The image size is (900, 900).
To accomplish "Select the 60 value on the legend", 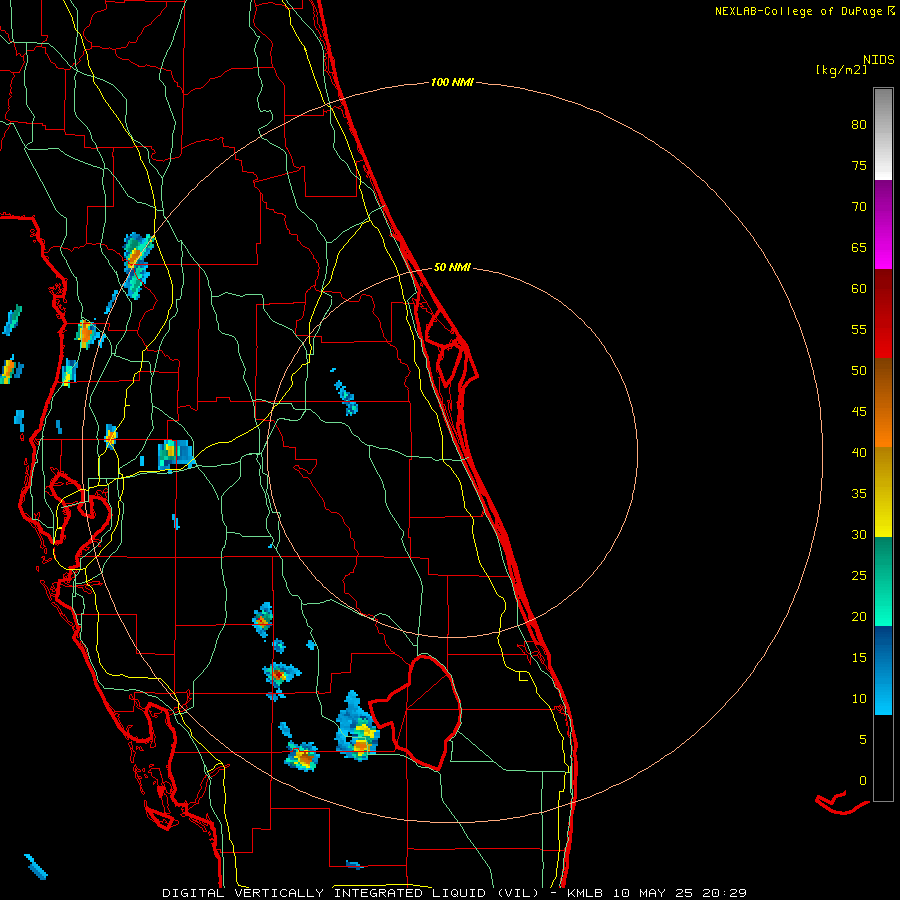I will 859,289.
